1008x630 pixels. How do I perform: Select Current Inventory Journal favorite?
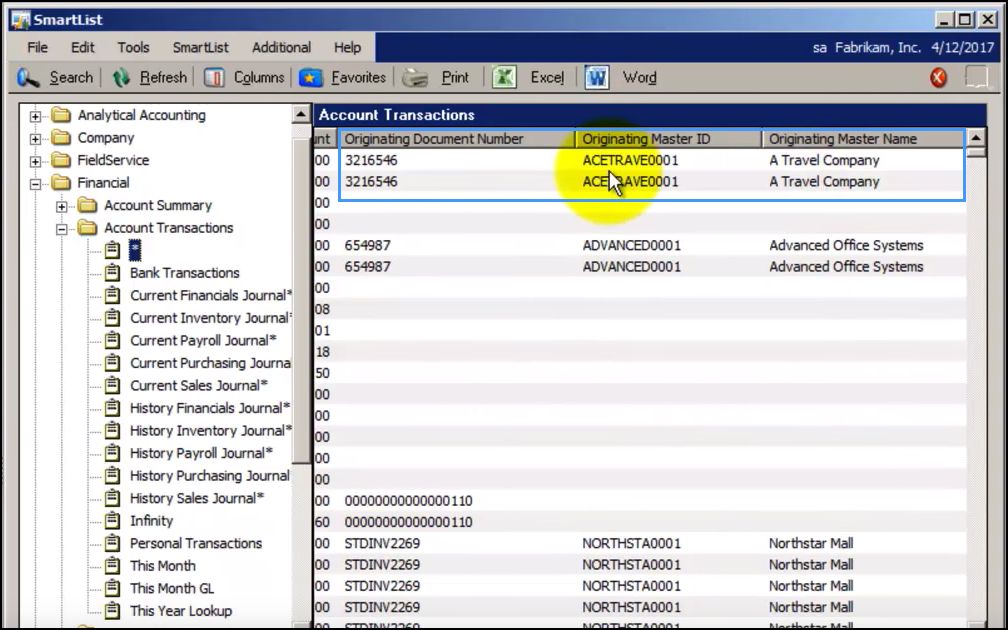[211, 318]
